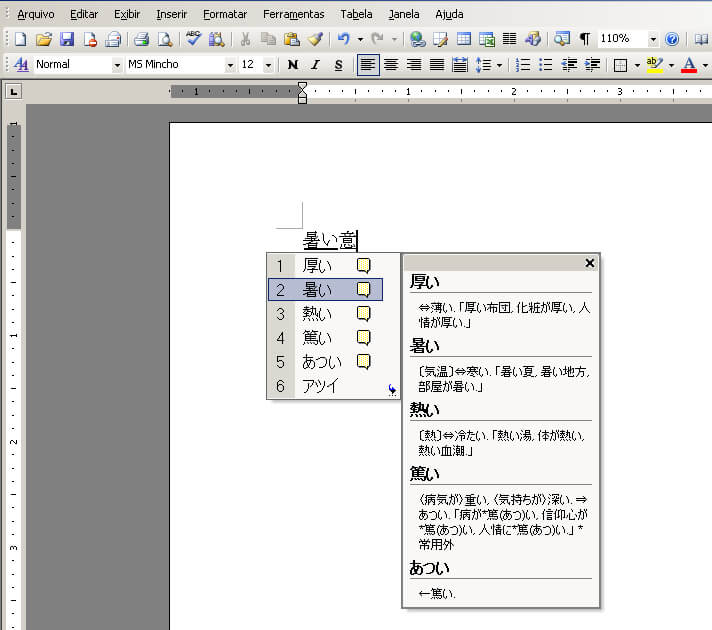Open the Normal style dropdown
This screenshot has height=630, width=712.
point(117,65)
